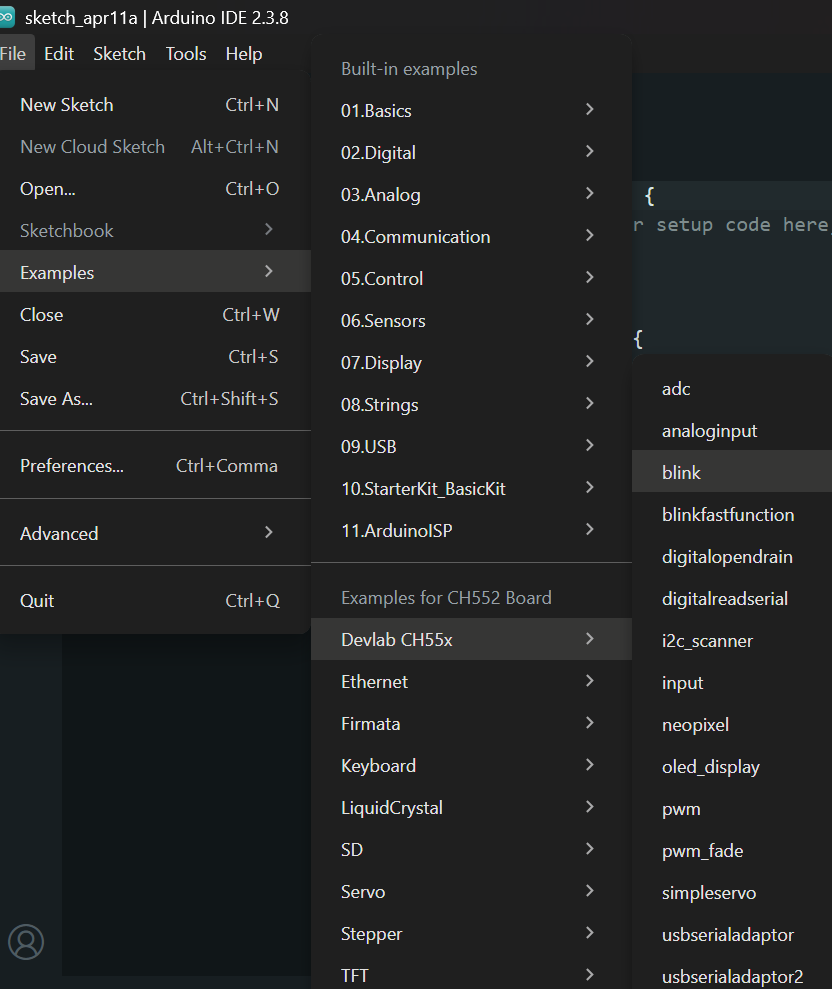The height and width of the screenshot is (989, 832).
Task: Open the pwm_fade example
Action: (732, 851)
